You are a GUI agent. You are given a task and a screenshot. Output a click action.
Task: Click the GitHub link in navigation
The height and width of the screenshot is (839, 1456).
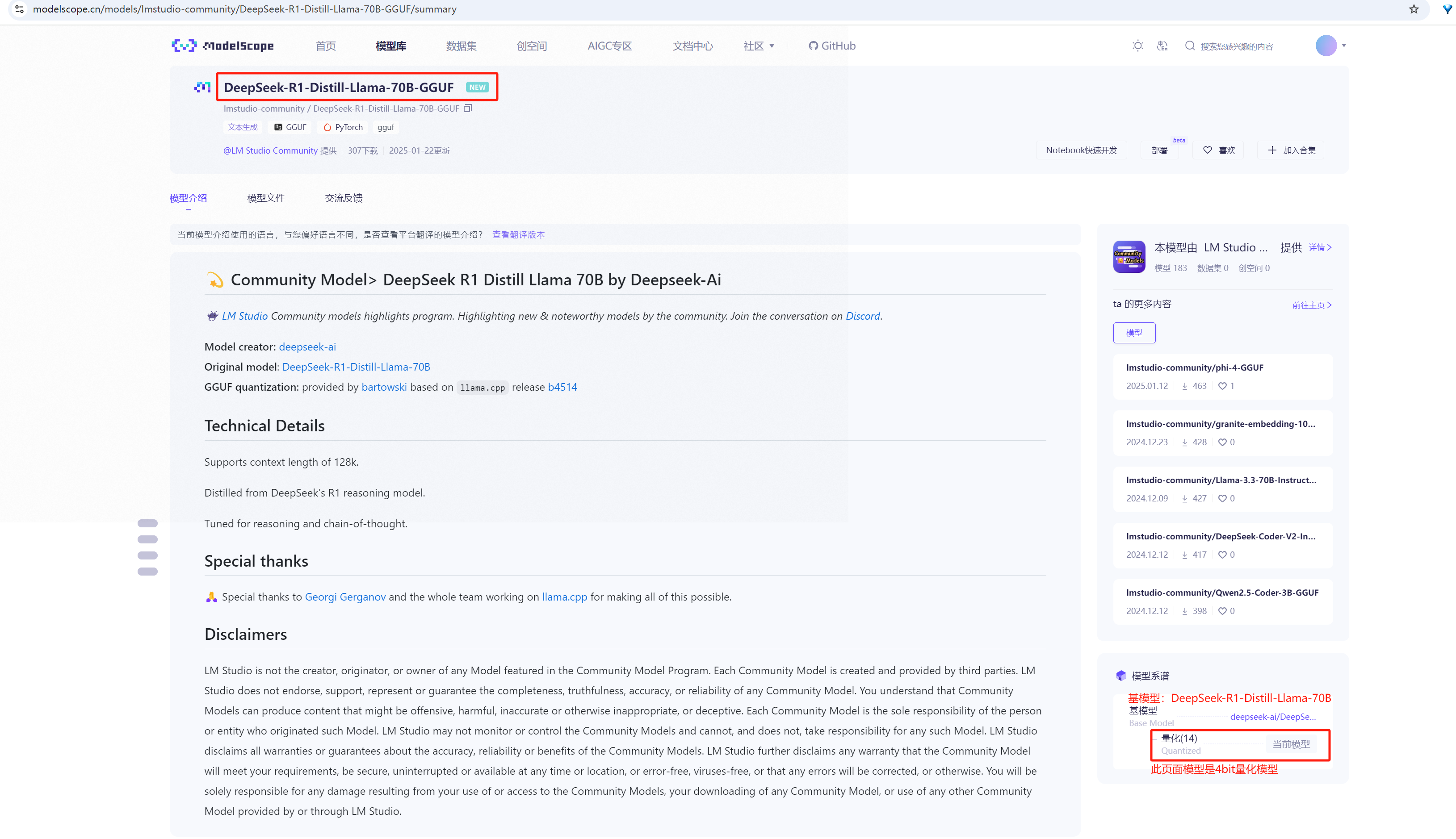[x=832, y=46]
